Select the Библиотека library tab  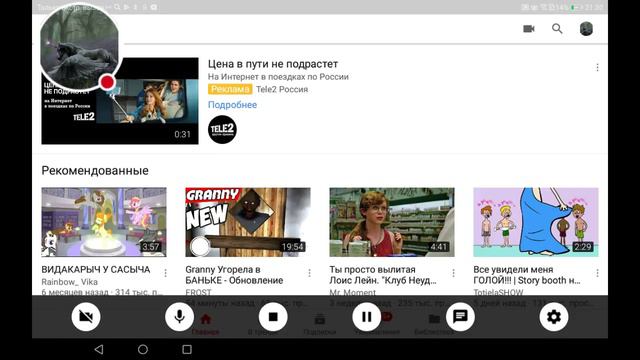click(x=434, y=324)
